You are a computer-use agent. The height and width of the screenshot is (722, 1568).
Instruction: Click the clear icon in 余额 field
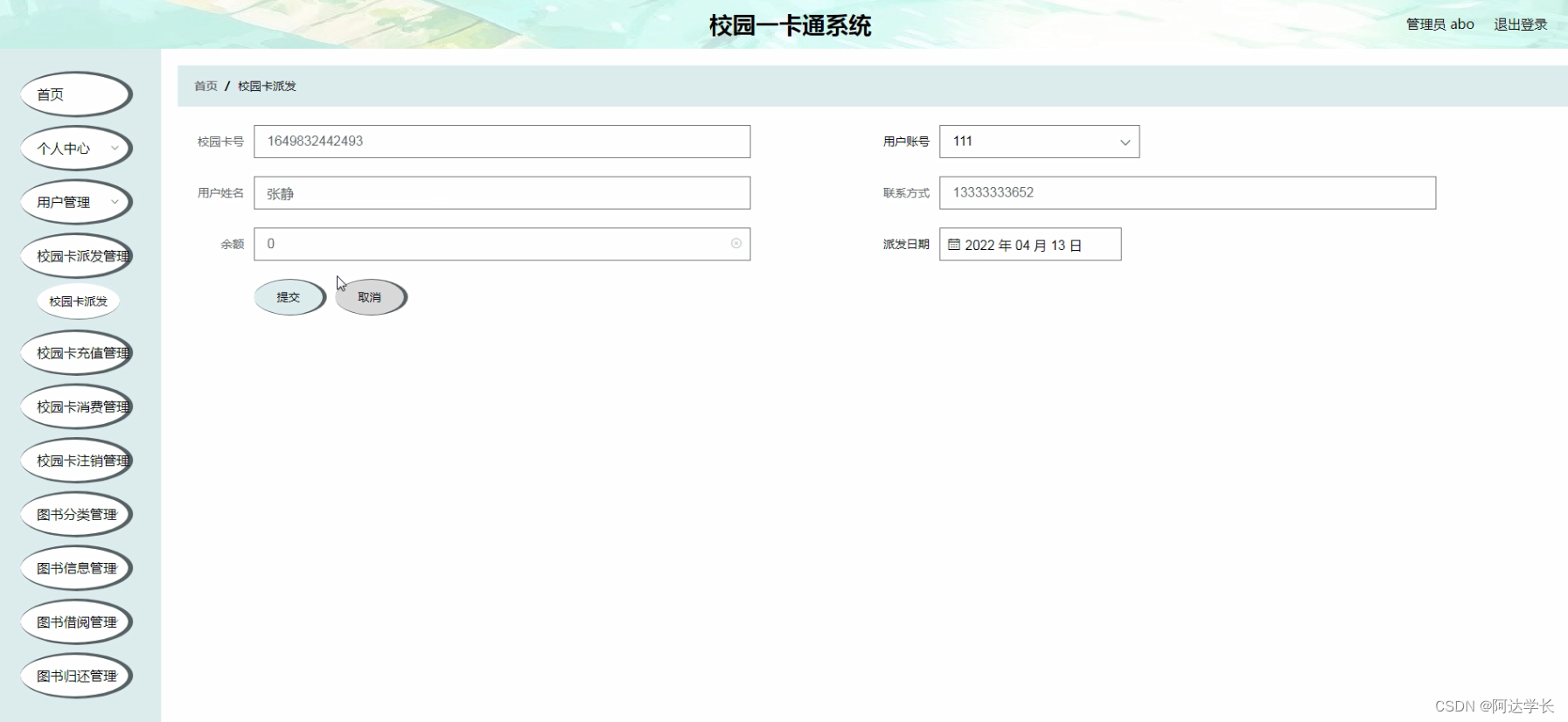[736, 244]
